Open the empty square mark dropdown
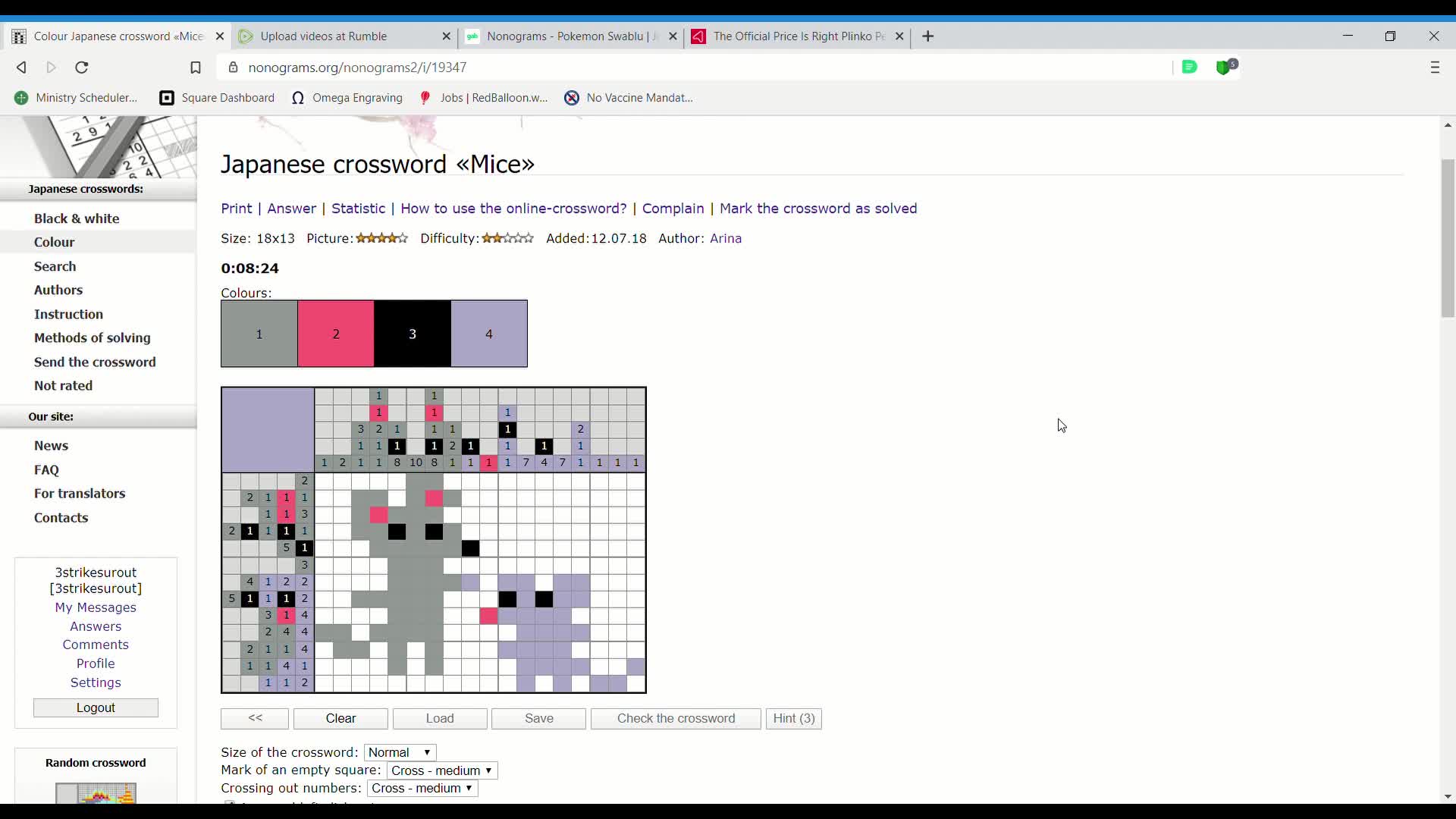The width and height of the screenshot is (1456, 819). (441, 770)
